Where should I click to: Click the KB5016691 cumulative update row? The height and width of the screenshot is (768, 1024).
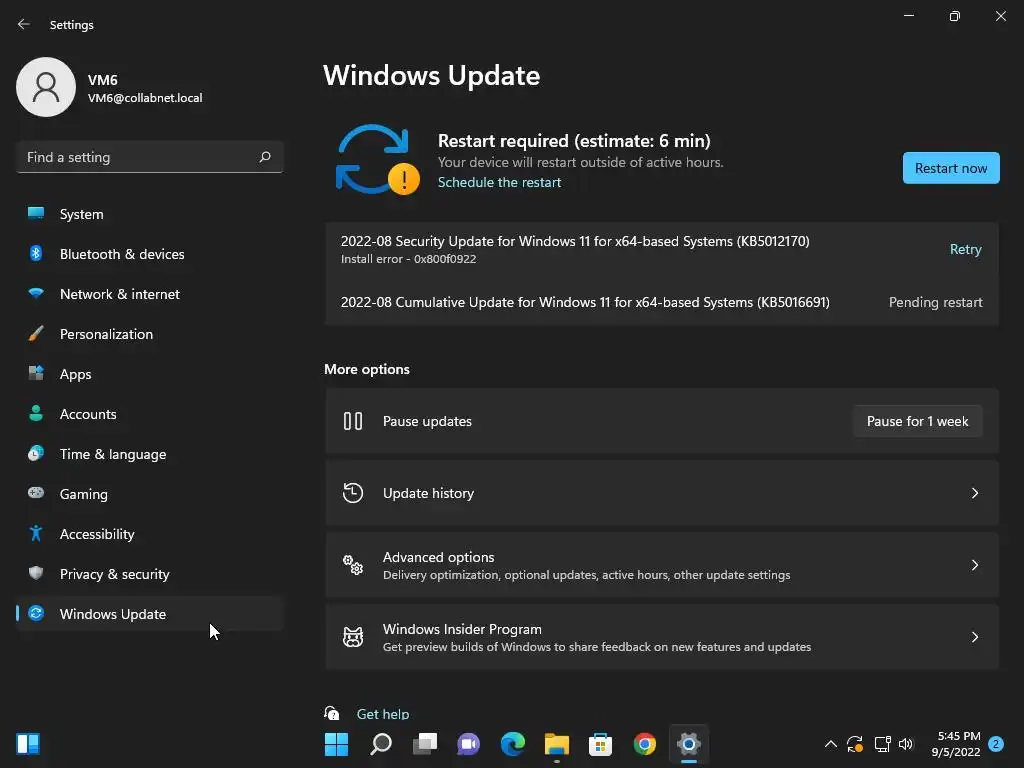coord(662,302)
